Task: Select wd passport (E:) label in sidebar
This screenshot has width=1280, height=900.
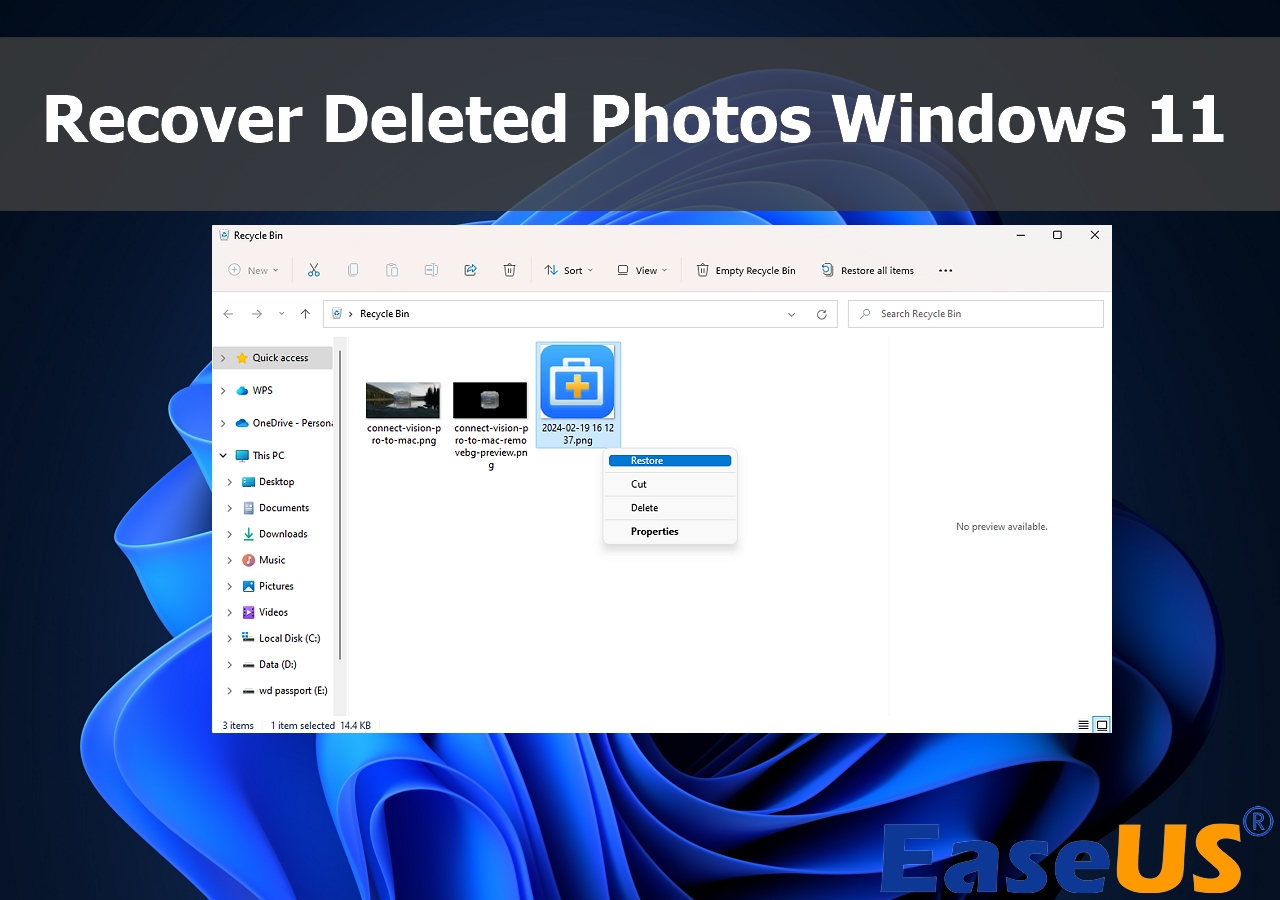Action: tap(293, 690)
